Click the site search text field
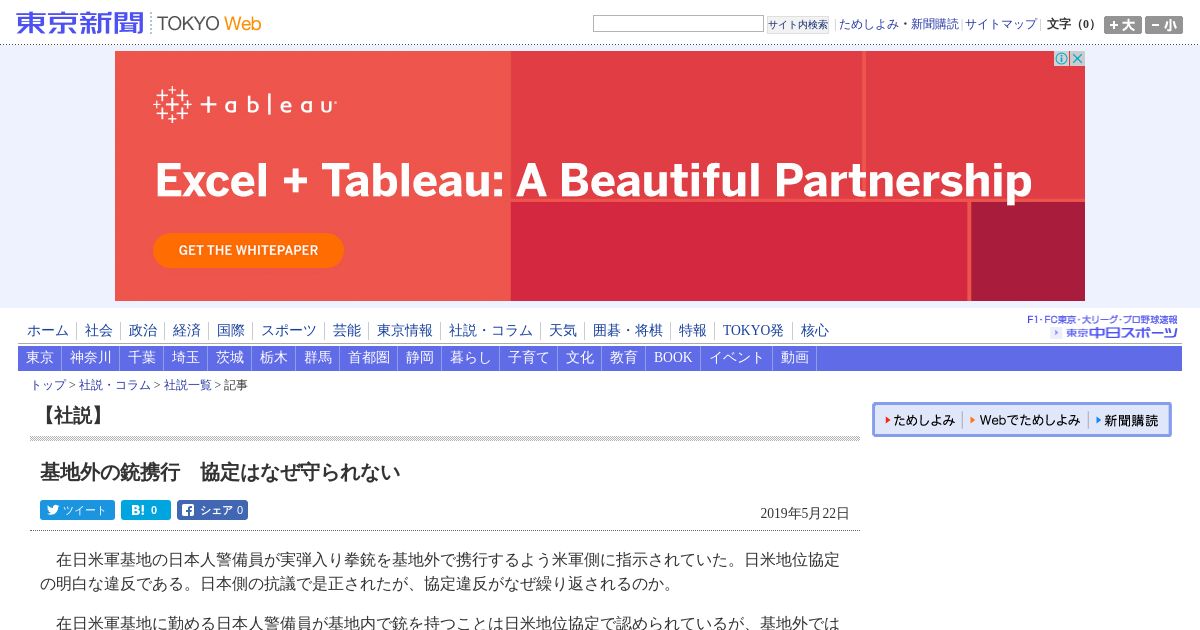Image resolution: width=1200 pixels, height=630 pixels. click(x=678, y=24)
